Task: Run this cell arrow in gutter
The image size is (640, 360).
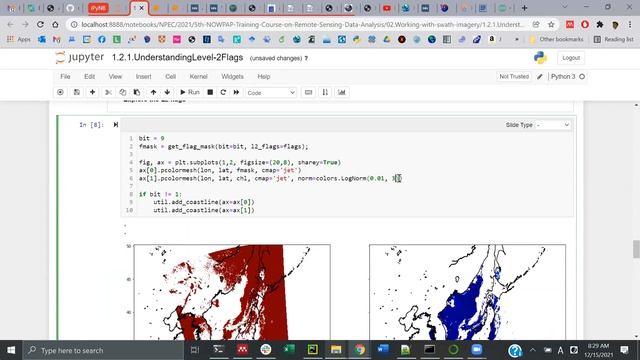Action: click(x=116, y=124)
